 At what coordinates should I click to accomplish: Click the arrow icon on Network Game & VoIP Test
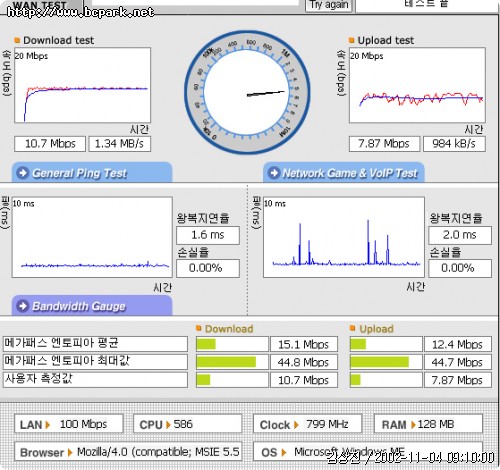coord(274,173)
